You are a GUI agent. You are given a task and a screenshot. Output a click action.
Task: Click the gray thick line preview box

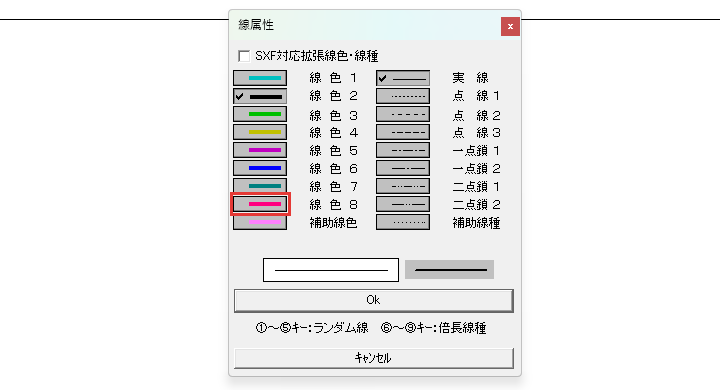click(x=449, y=270)
